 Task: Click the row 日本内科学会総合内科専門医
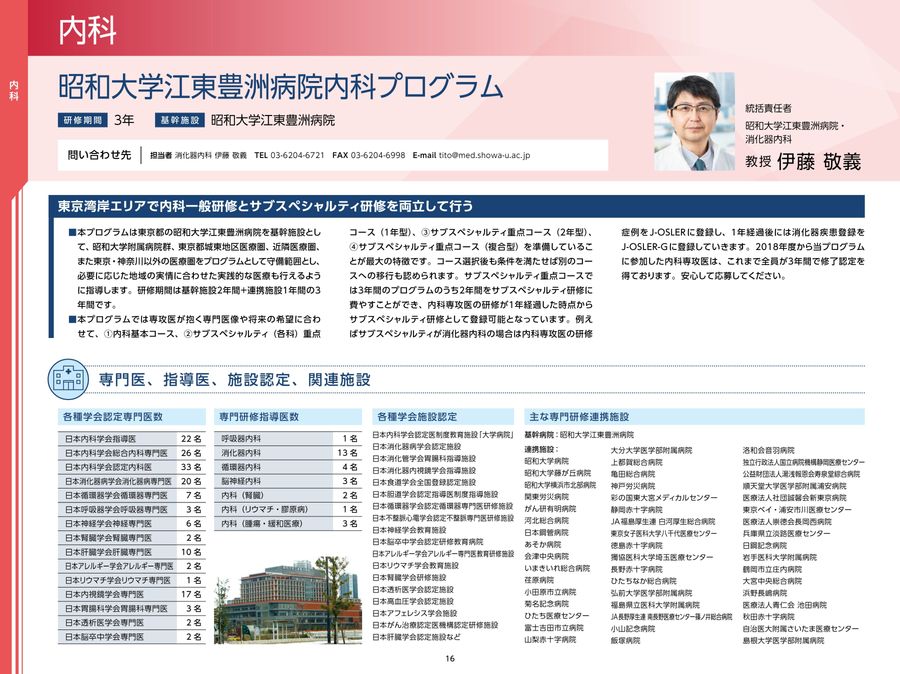(131, 453)
